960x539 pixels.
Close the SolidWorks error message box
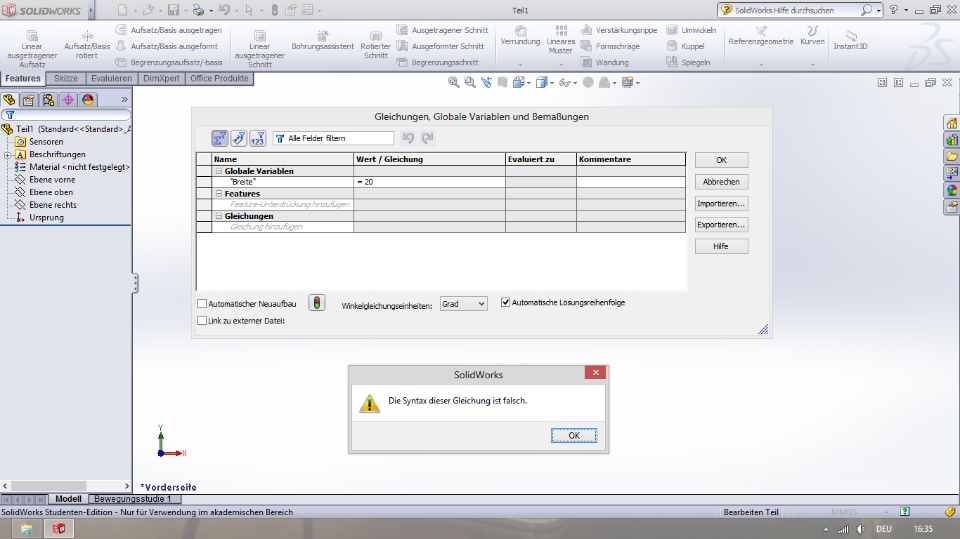(x=595, y=372)
